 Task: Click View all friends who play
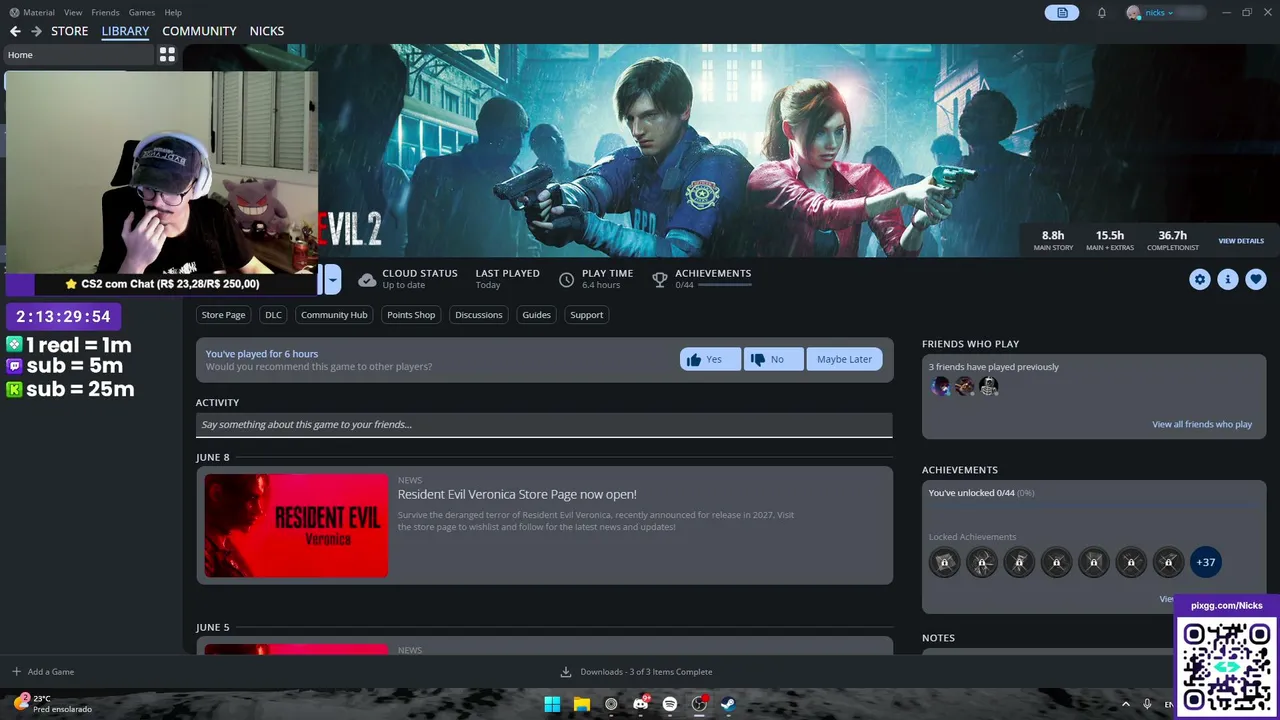(x=1202, y=424)
